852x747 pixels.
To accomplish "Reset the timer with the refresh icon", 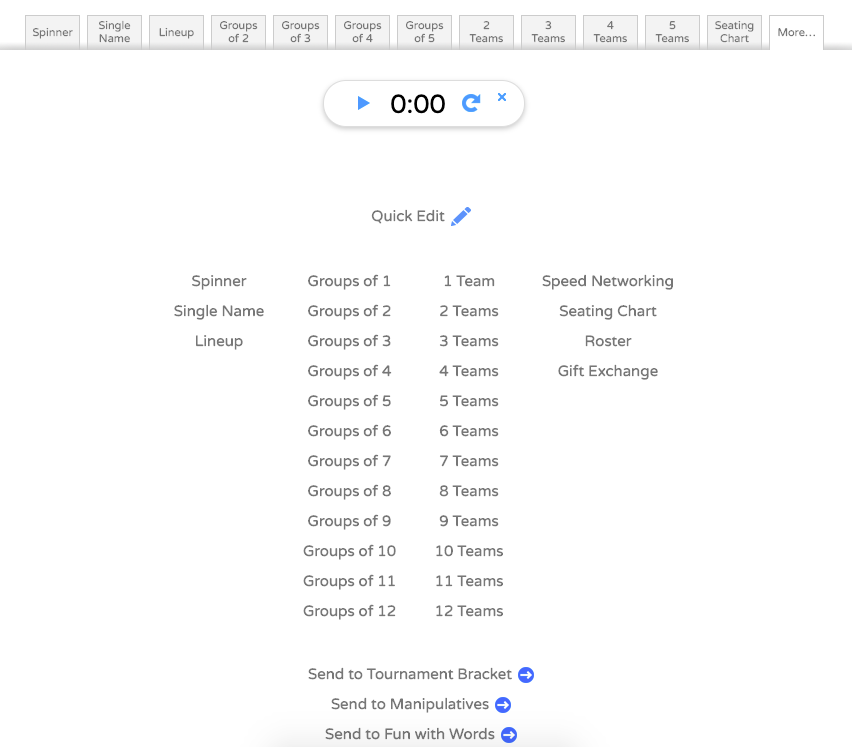I will pyautogui.click(x=471, y=103).
